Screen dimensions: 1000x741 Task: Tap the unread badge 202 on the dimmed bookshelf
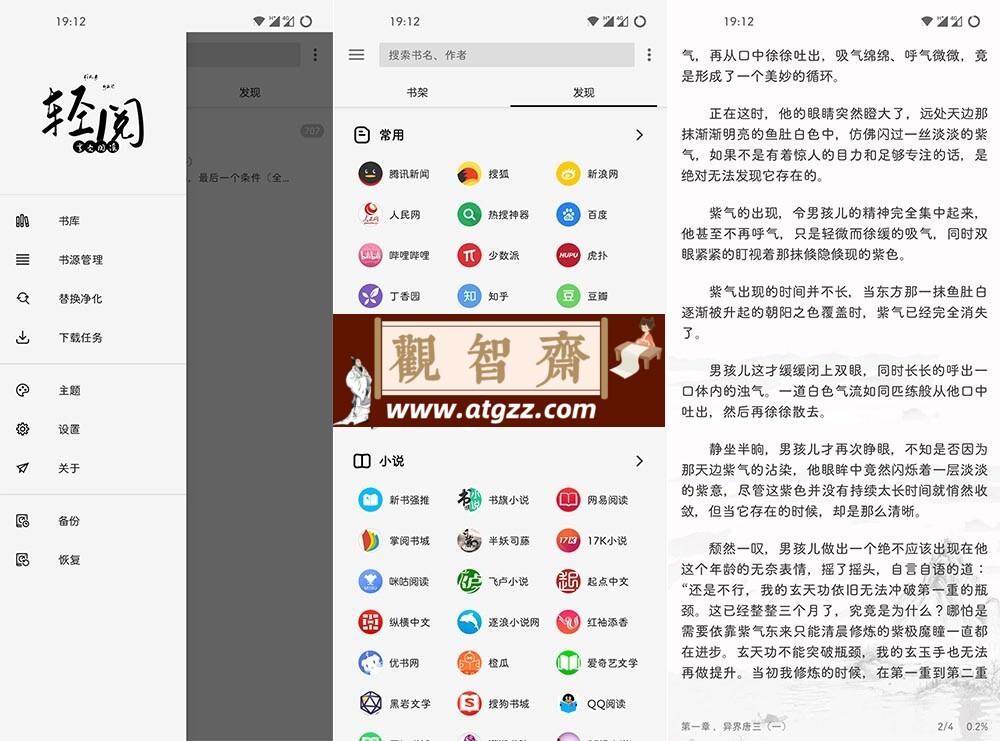click(312, 131)
